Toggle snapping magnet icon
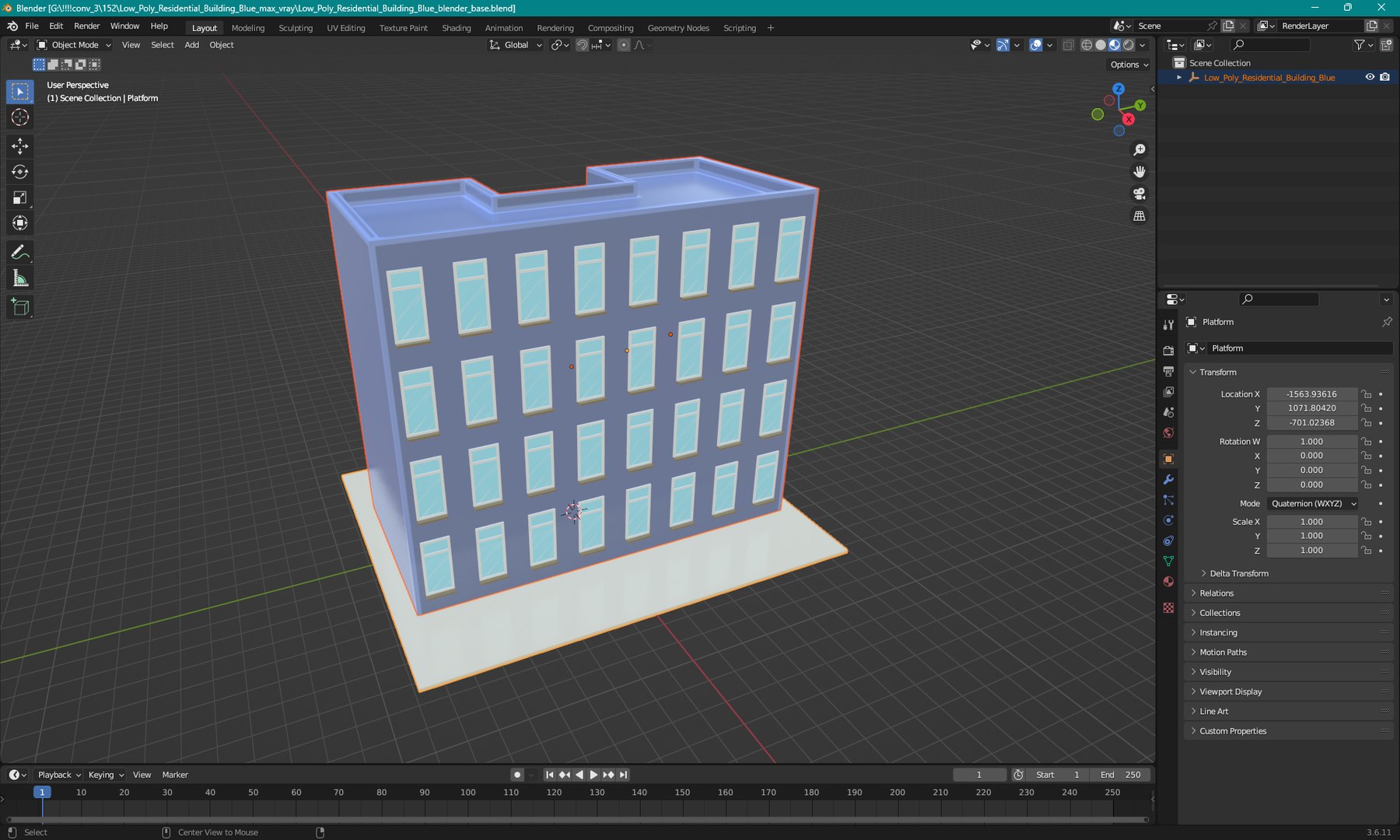The image size is (1400, 840). tap(582, 45)
